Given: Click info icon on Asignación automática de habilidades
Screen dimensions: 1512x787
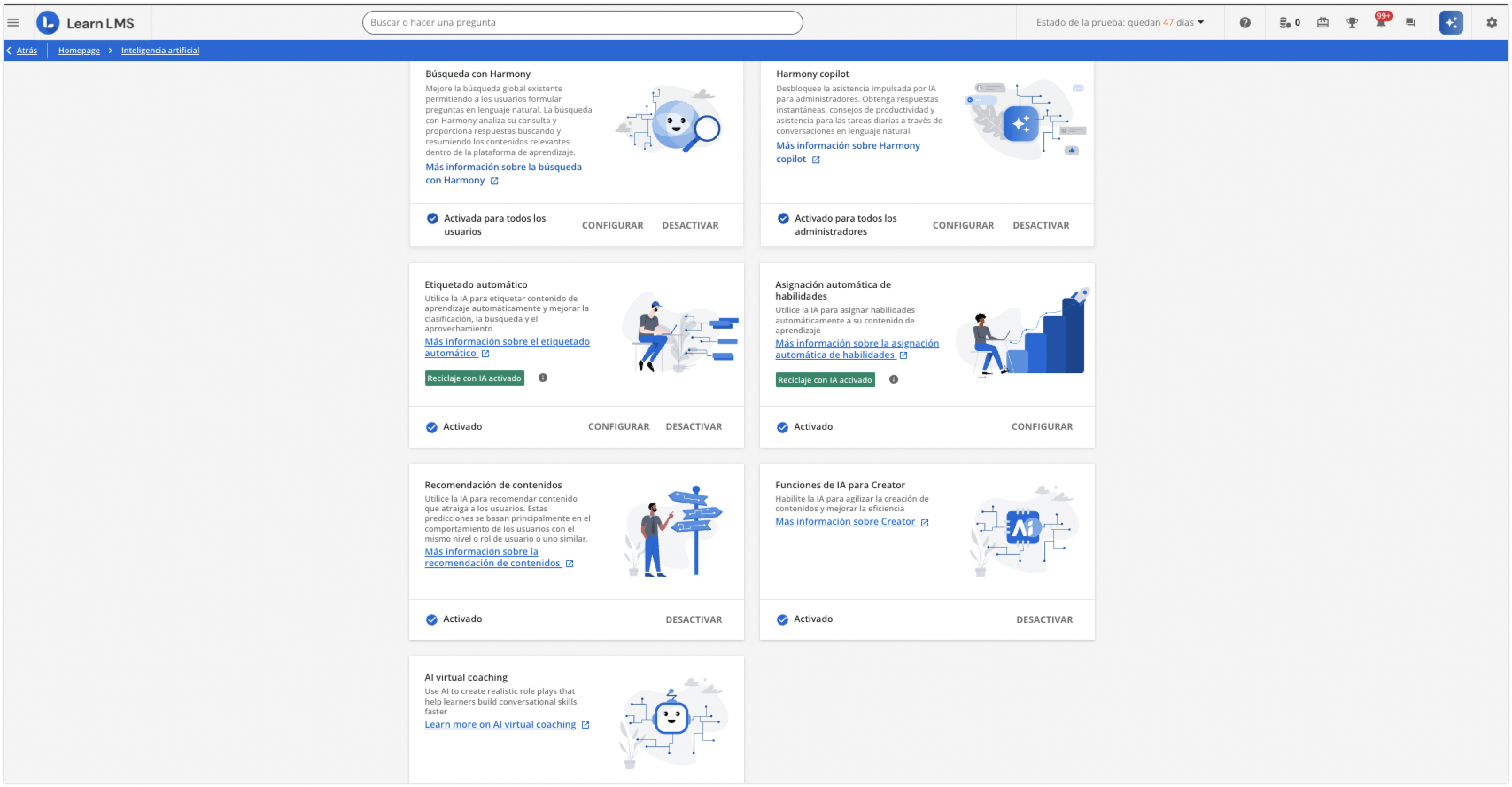Looking at the screenshot, I should point(894,379).
